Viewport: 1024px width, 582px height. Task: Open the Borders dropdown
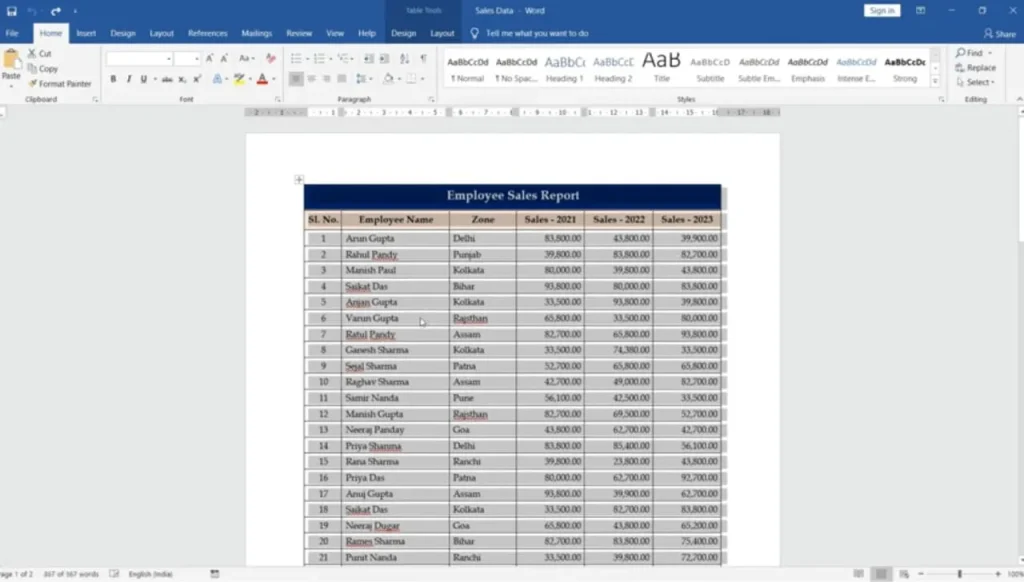423,79
